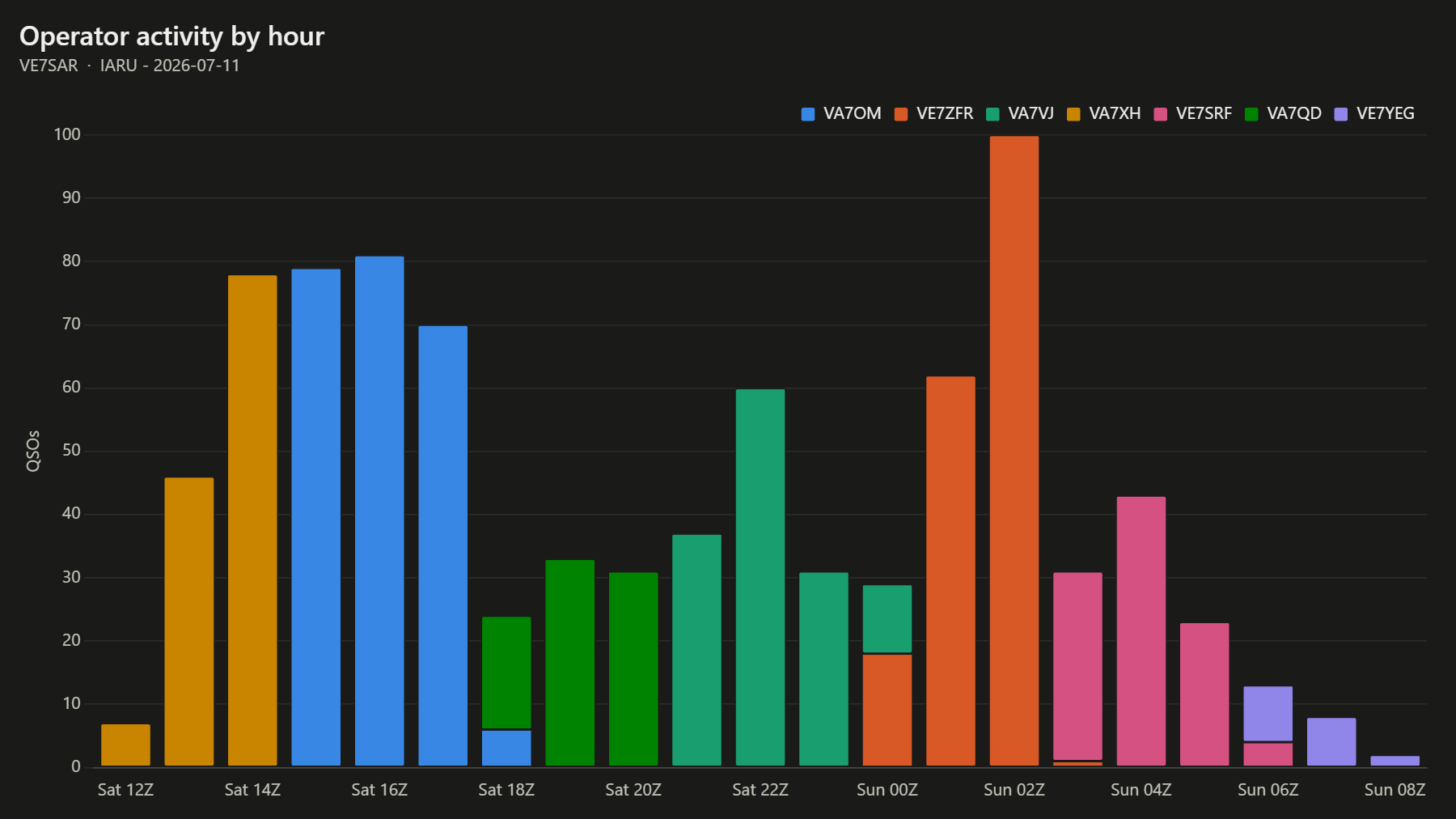Click the VE7YEG legend label

1386,114
